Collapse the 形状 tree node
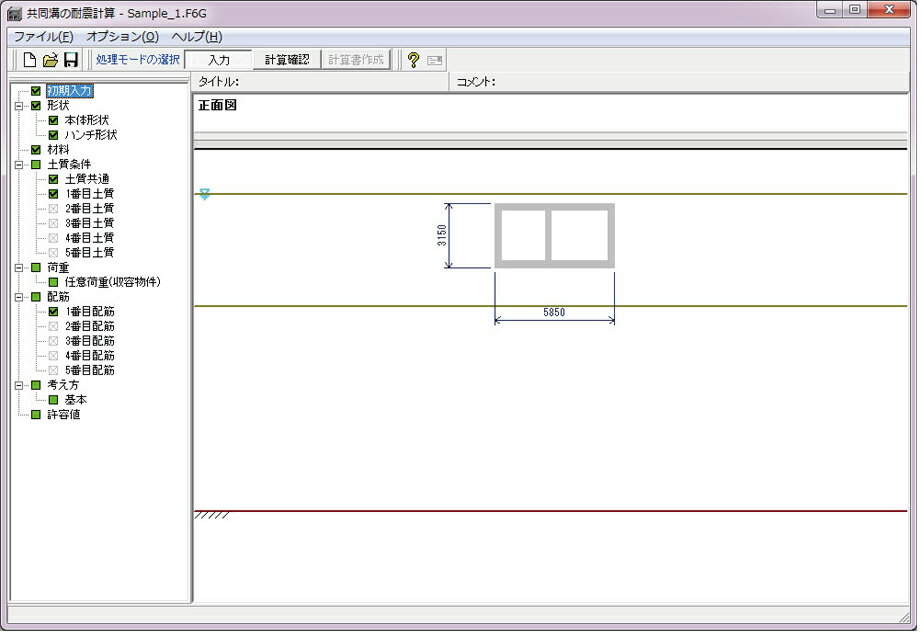 click(x=18, y=106)
